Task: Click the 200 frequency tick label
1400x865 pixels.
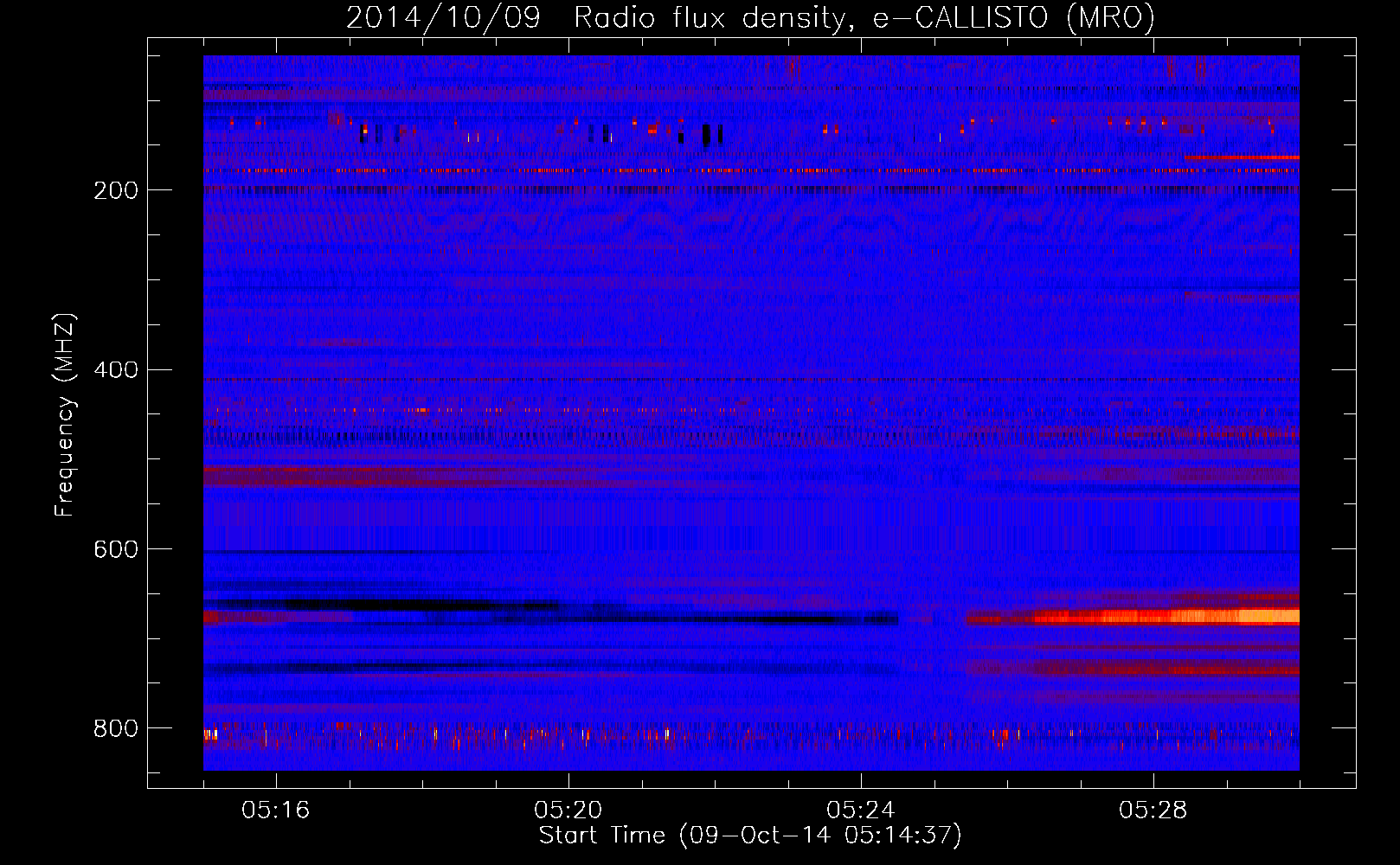Action: coord(116,190)
